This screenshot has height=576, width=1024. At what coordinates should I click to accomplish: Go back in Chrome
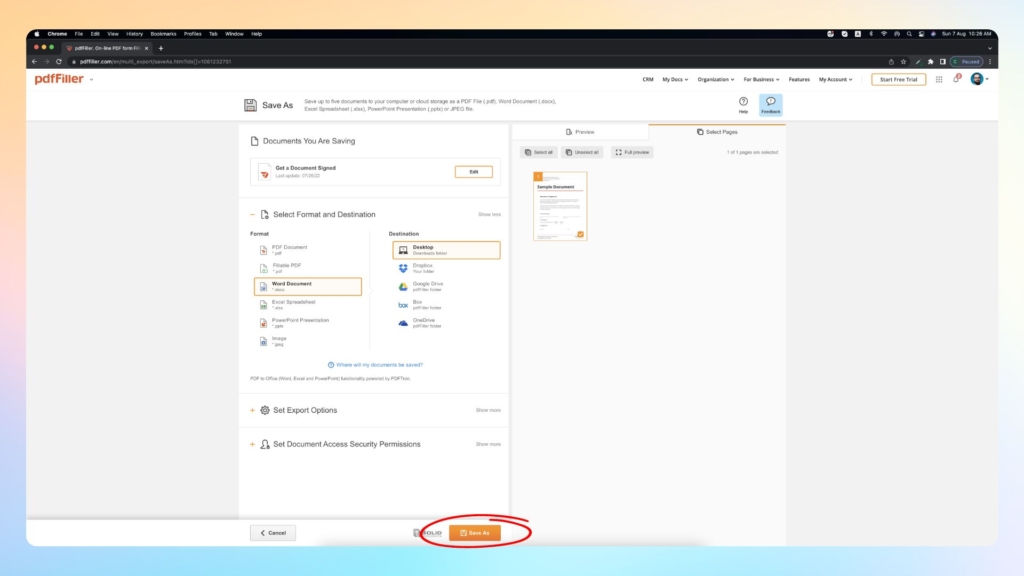[35, 61]
